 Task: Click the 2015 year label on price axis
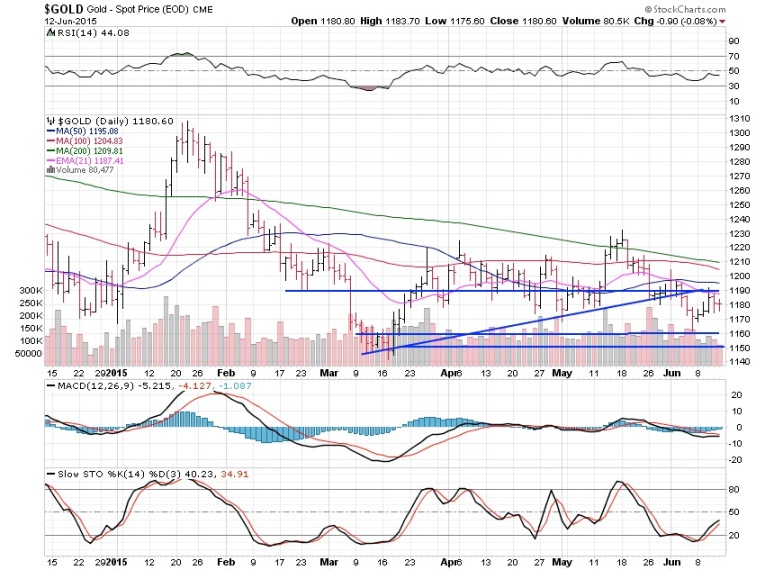pyautogui.click(x=117, y=373)
